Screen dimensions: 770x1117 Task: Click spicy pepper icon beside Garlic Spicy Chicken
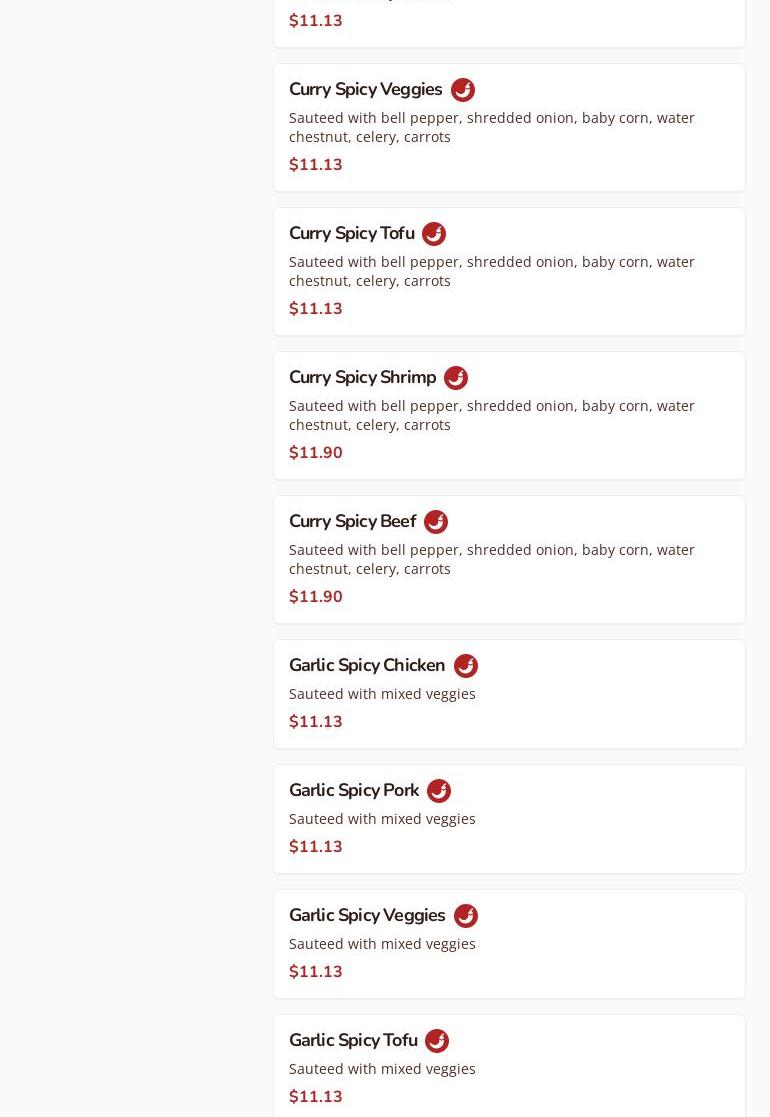coord(466,666)
